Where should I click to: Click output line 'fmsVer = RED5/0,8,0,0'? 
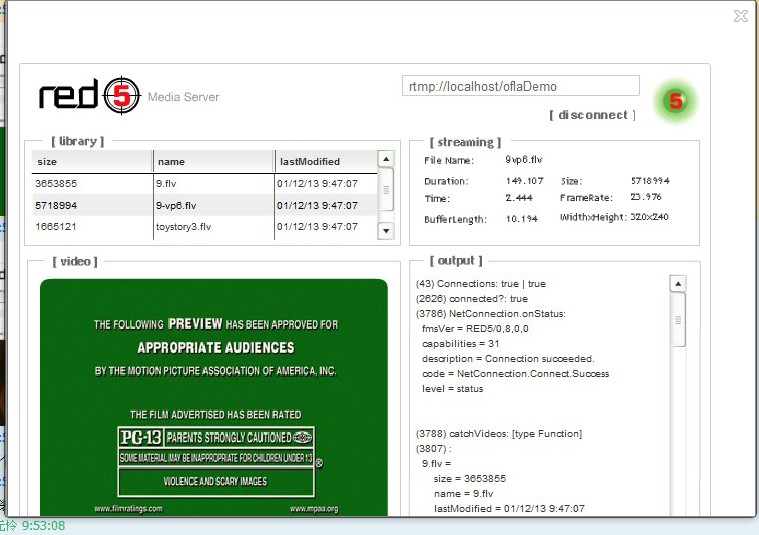[475, 329]
